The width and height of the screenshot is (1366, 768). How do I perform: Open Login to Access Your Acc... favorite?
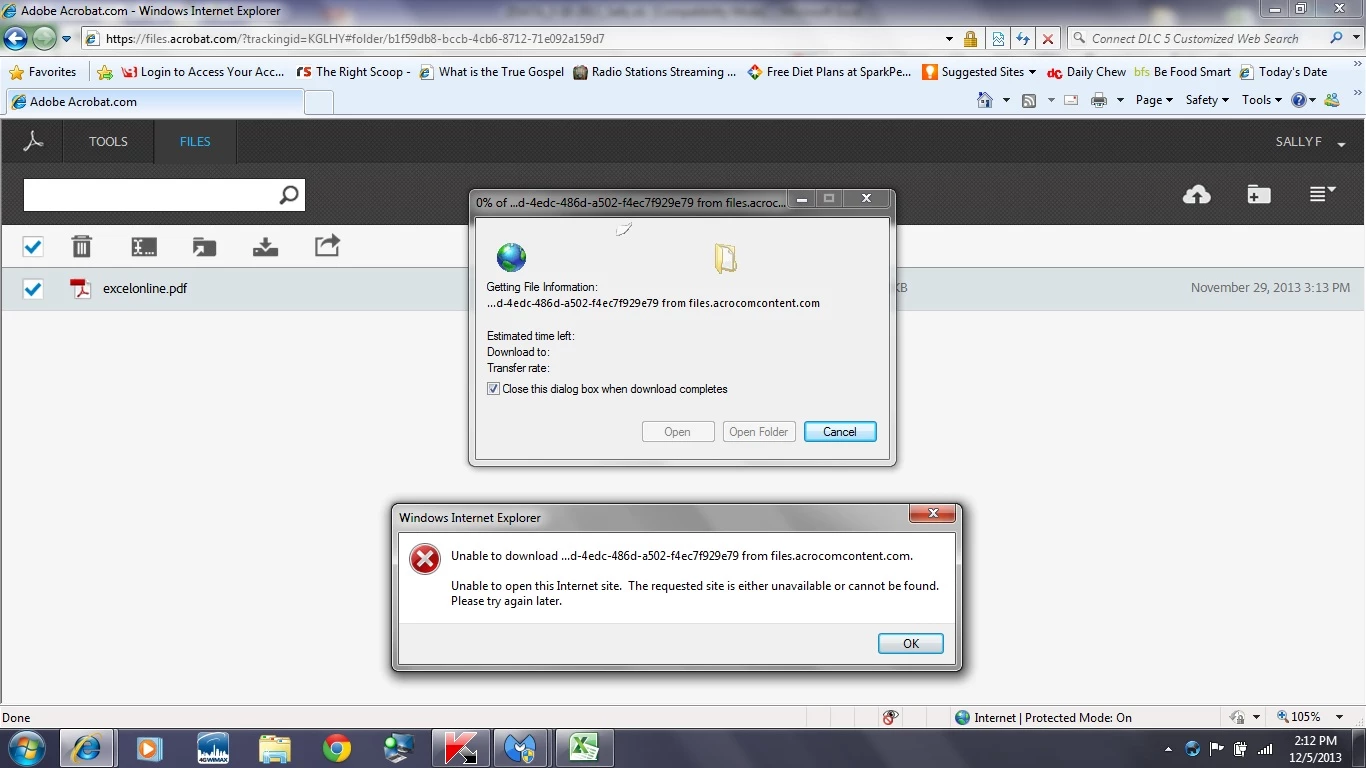point(203,72)
